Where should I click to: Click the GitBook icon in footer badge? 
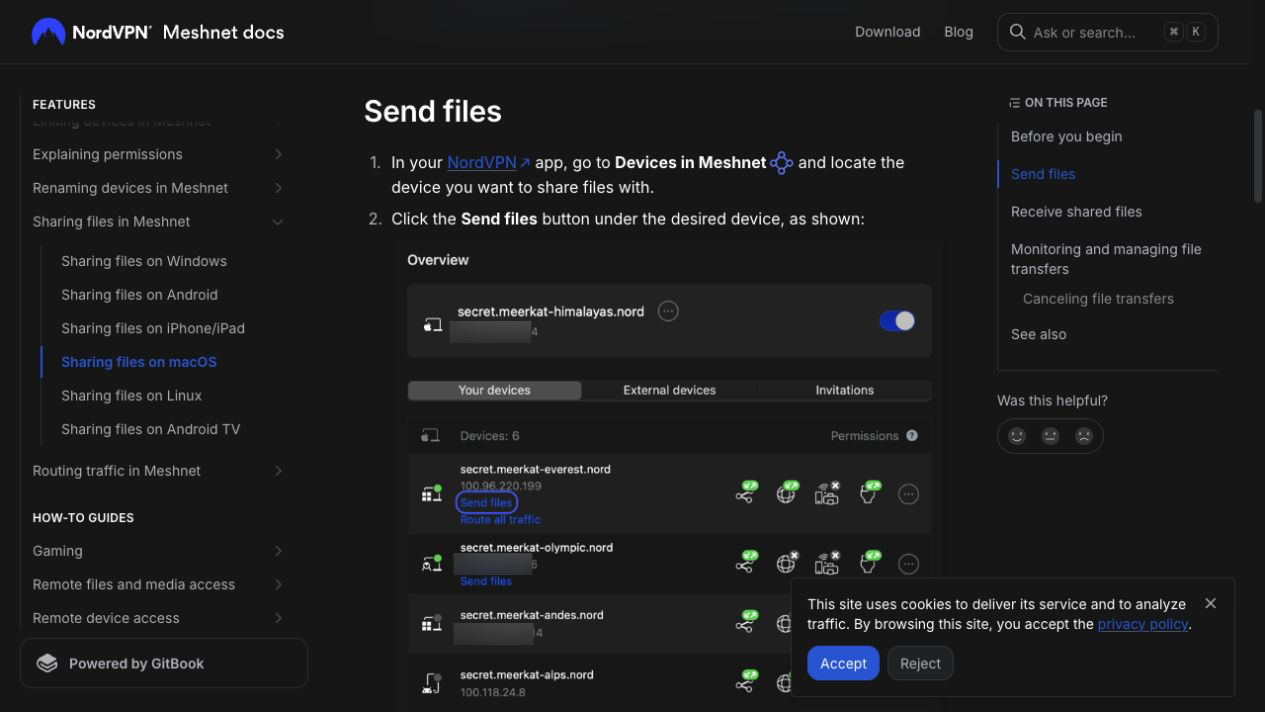tap(47, 663)
